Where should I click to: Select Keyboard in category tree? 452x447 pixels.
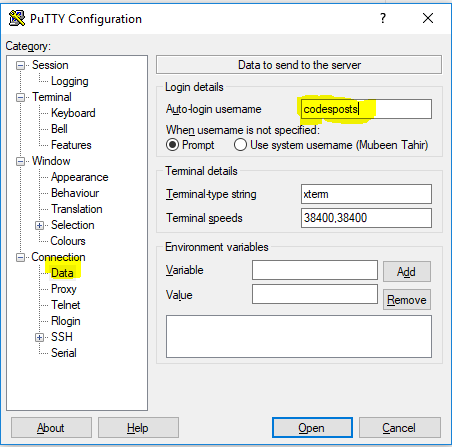[x=73, y=113]
